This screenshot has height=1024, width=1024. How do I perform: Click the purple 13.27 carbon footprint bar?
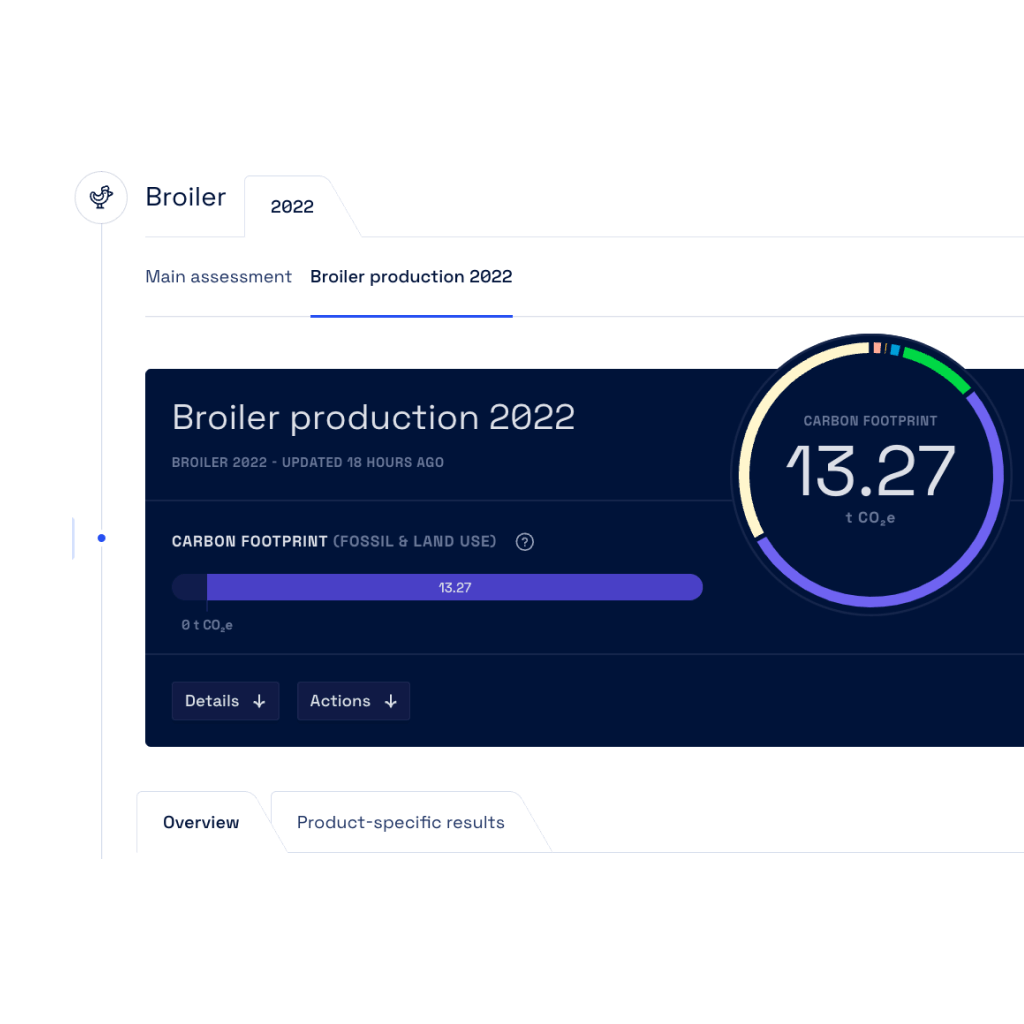[454, 587]
